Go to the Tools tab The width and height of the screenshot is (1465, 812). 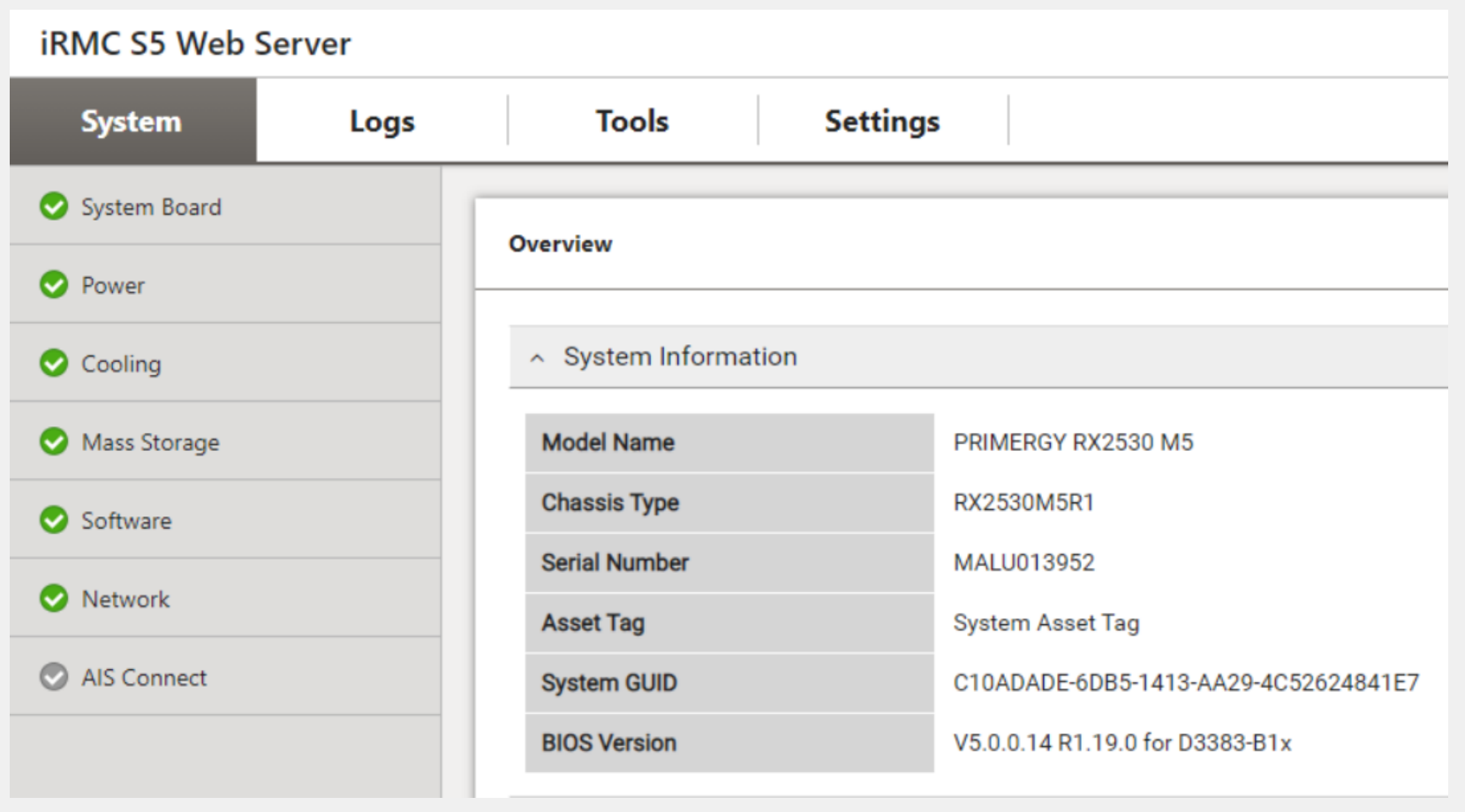(x=632, y=120)
